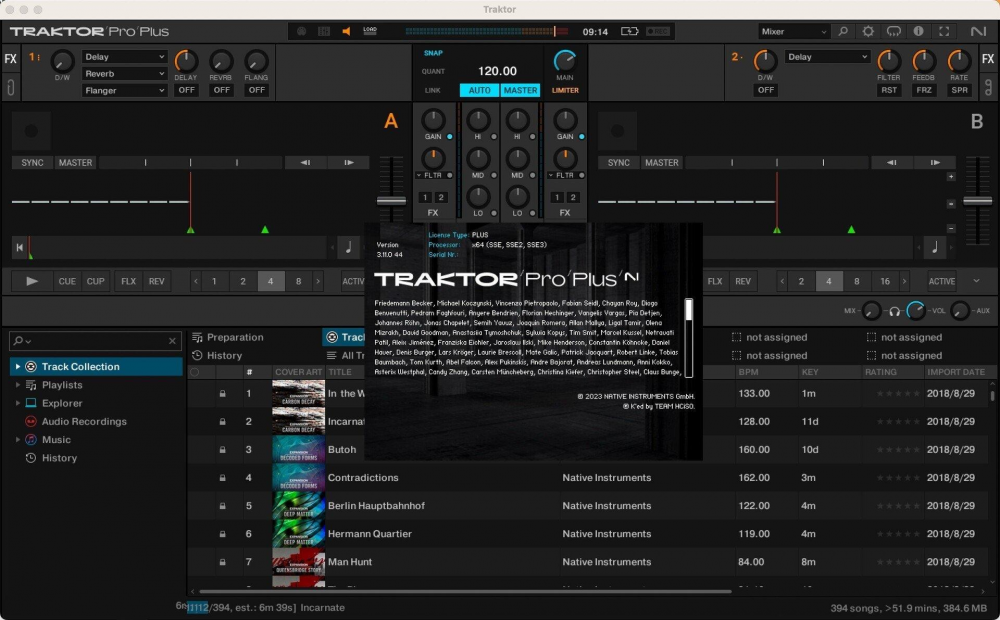
Task: Click Deck B tempo fader
Action: tap(977, 200)
